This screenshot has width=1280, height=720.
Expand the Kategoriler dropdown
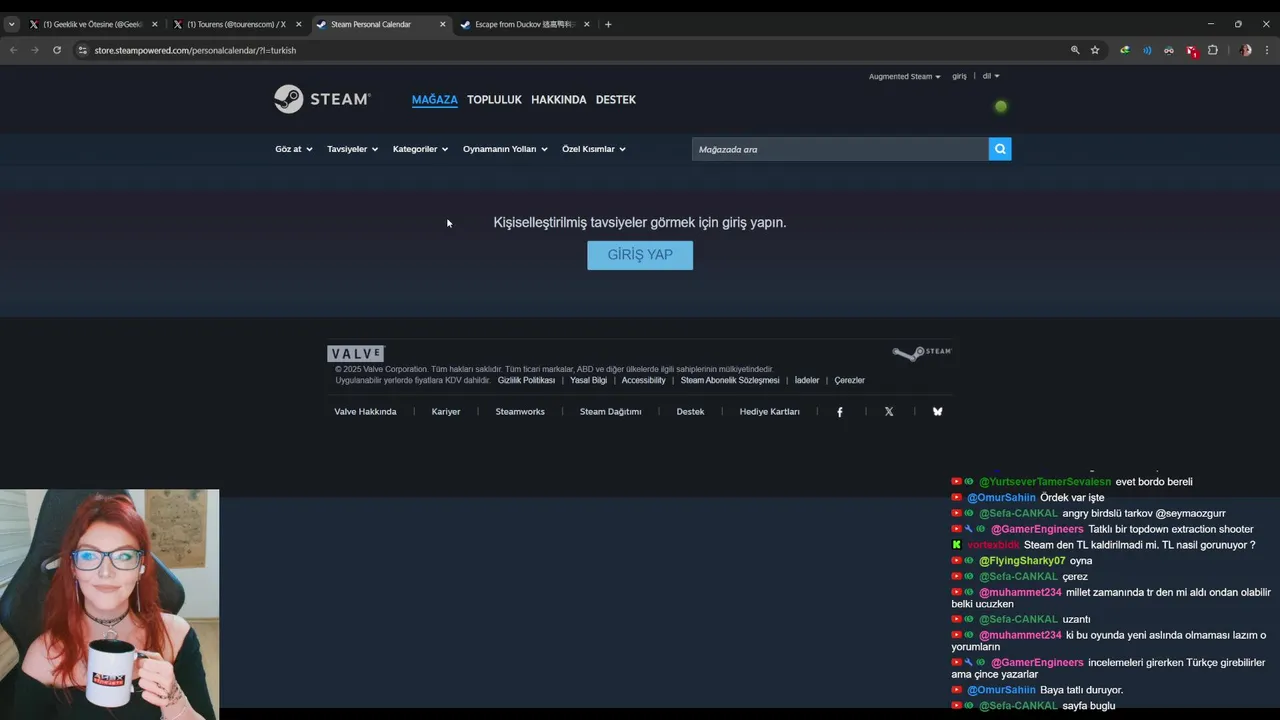tap(420, 149)
